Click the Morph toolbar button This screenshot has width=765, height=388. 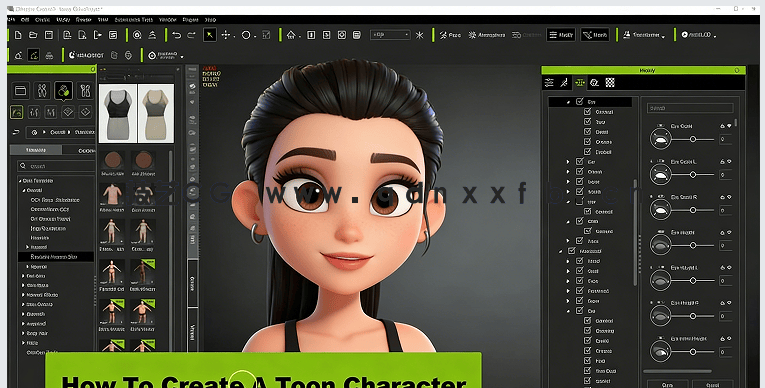(x=595, y=35)
